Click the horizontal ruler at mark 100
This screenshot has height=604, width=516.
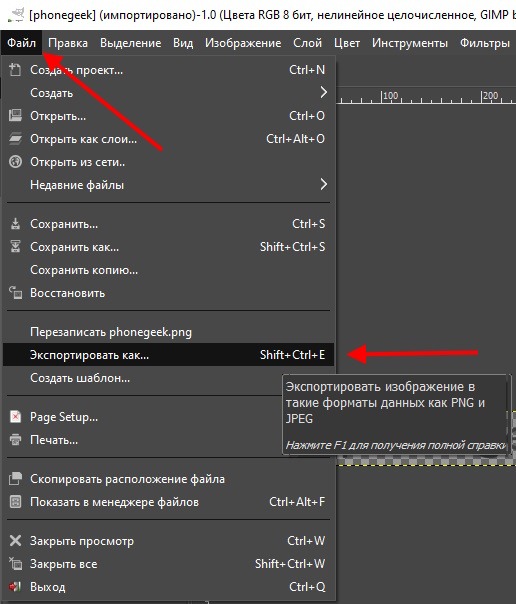[x=390, y=96]
